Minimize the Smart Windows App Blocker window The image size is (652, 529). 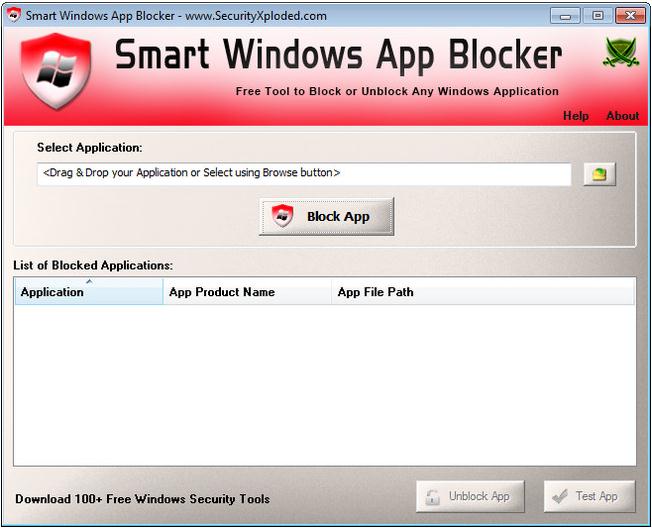pyautogui.click(x=565, y=16)
